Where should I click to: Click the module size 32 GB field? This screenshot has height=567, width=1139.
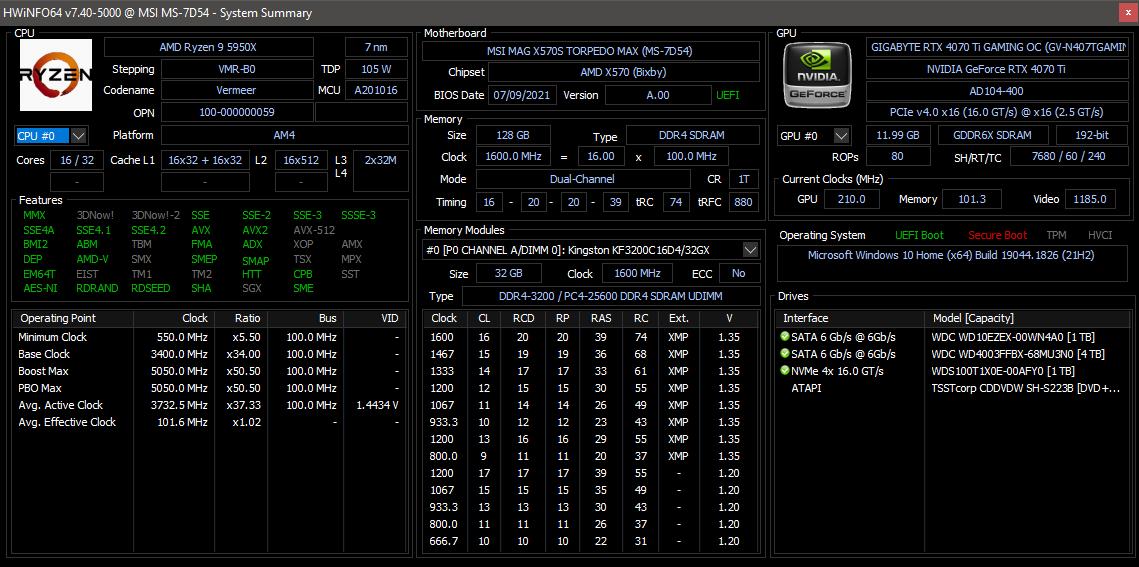508,274
